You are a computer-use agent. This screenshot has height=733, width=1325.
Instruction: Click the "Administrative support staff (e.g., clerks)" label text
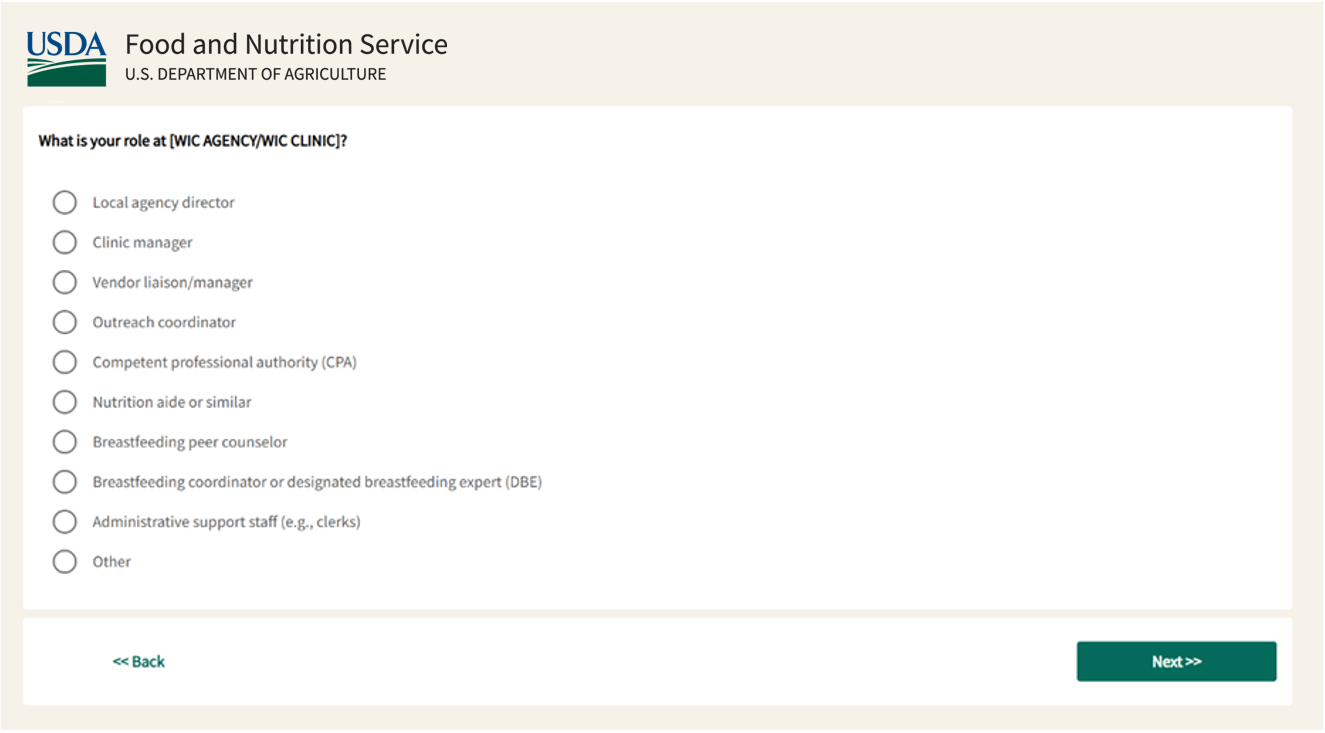(226, 522)
